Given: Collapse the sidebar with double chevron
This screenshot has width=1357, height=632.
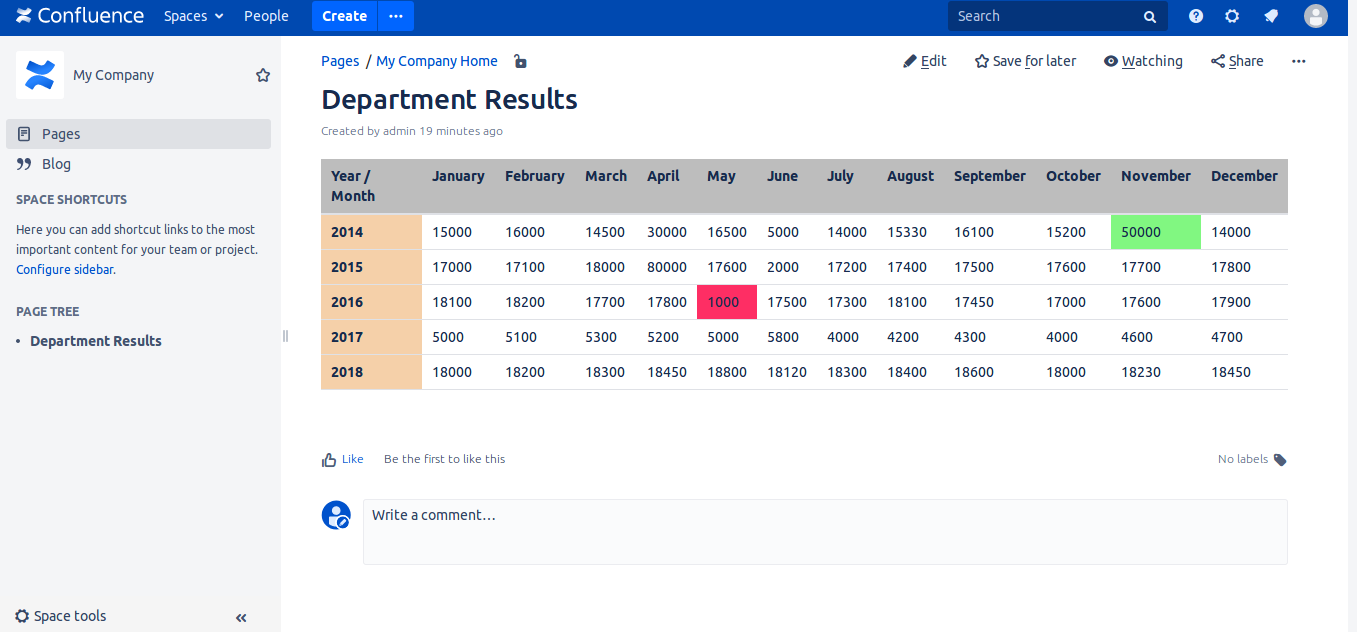Looking at the screenshot, I should pyautogui.click(x=241, y=618).
